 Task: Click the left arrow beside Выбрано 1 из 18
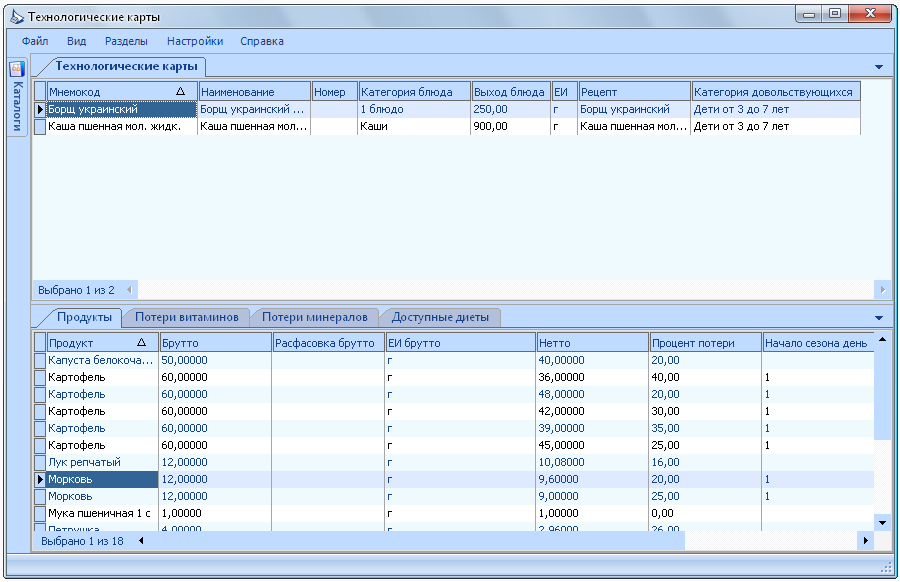click(141, 541)
